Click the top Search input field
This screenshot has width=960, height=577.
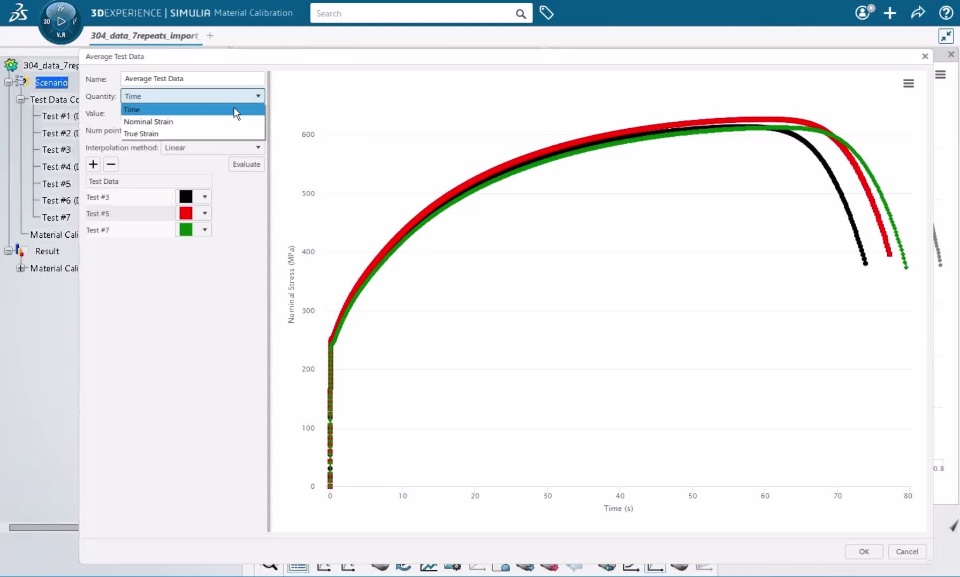413,13
